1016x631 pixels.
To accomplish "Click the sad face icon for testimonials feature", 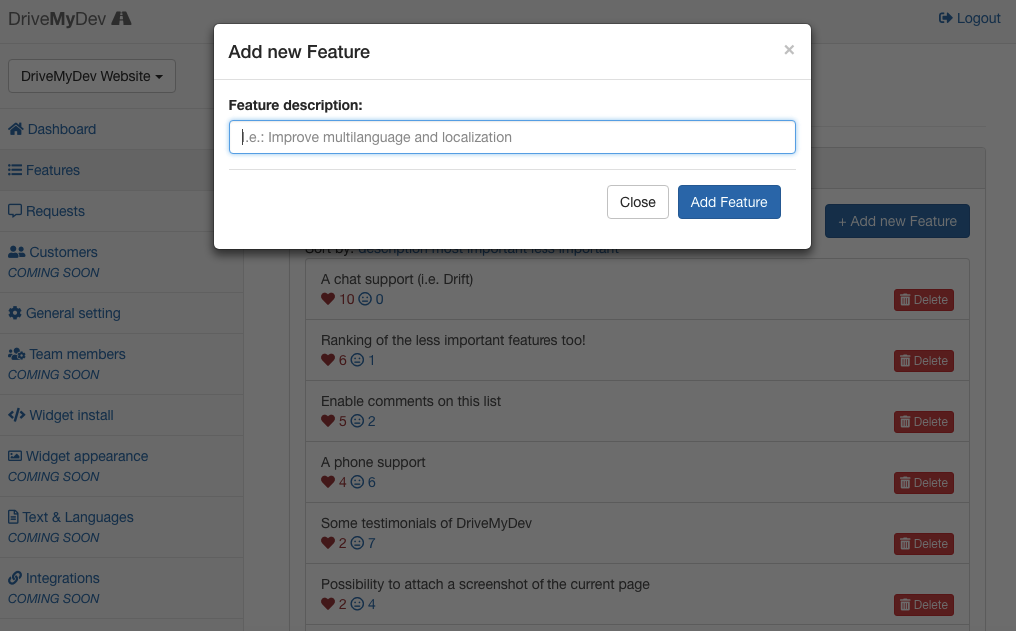I will pyautogui.click(x=357, y=543).
